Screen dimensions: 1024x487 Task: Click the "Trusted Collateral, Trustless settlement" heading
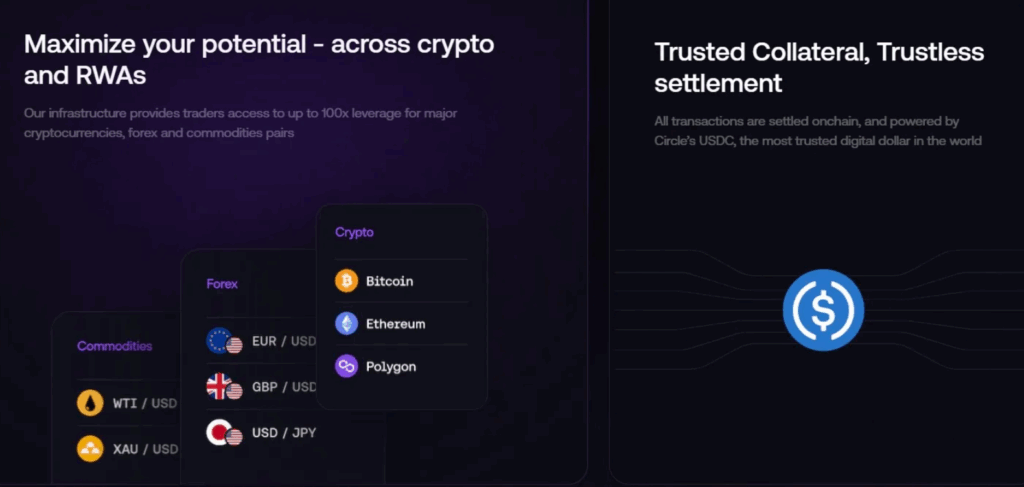(x=819, y=67)
